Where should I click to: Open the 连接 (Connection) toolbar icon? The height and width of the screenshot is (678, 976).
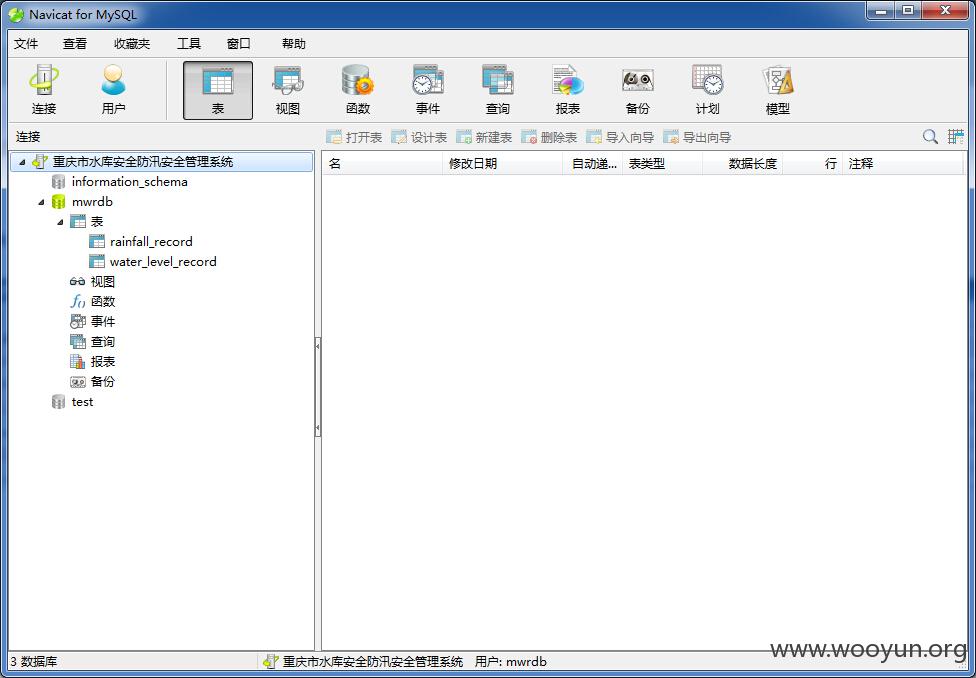44,90
